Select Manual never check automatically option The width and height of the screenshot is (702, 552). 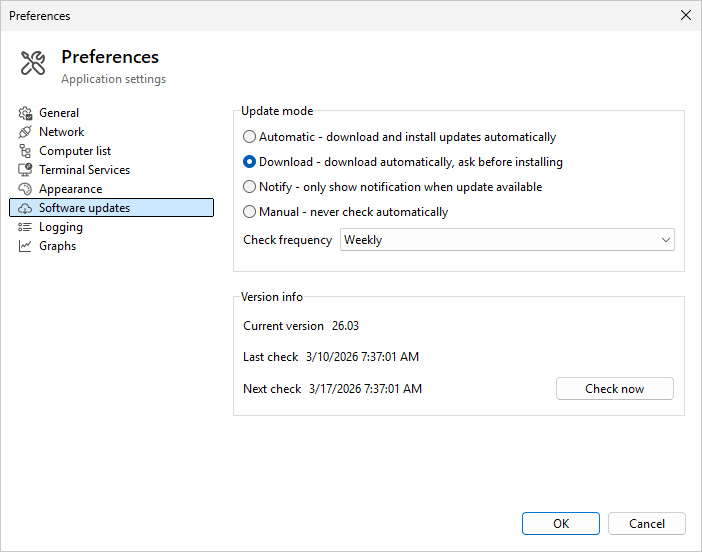[250, 212]
